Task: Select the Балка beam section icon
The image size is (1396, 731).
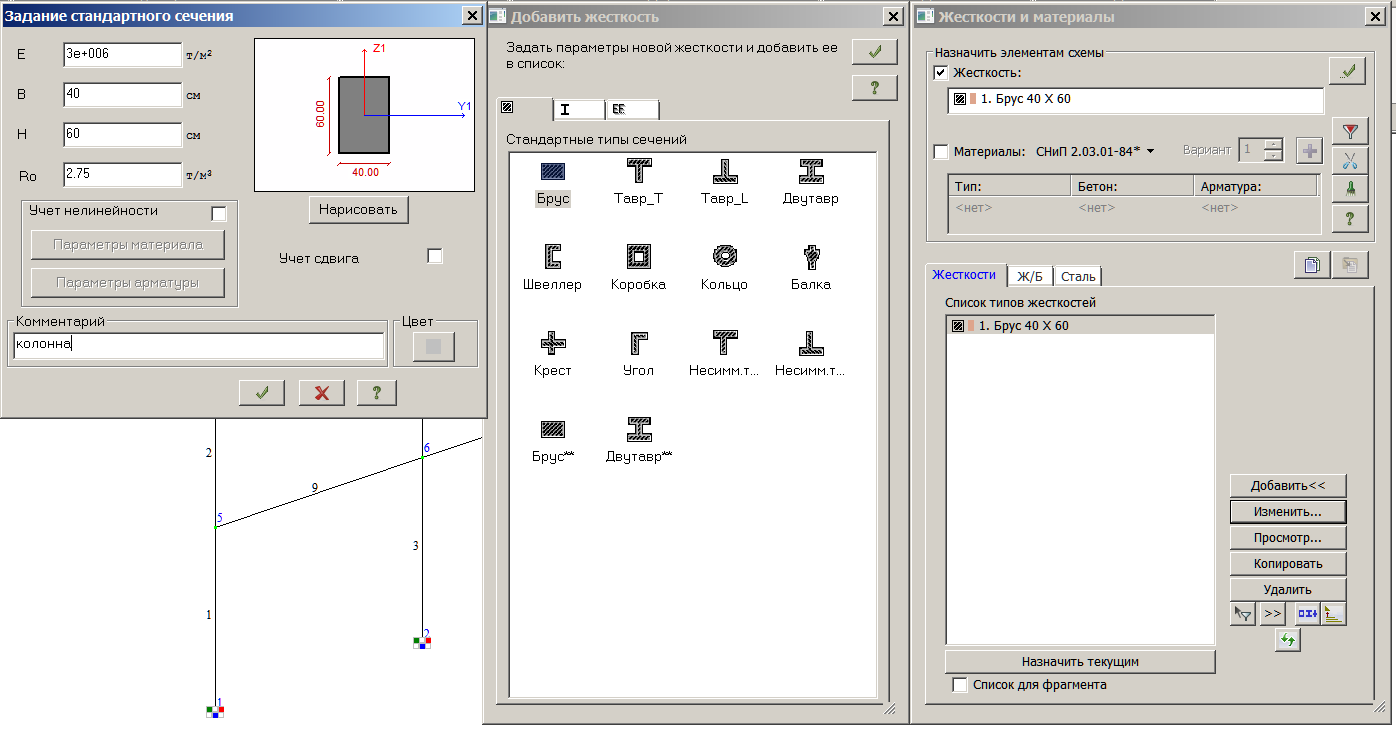Action: pyautogui.click(x=811, y=257)
